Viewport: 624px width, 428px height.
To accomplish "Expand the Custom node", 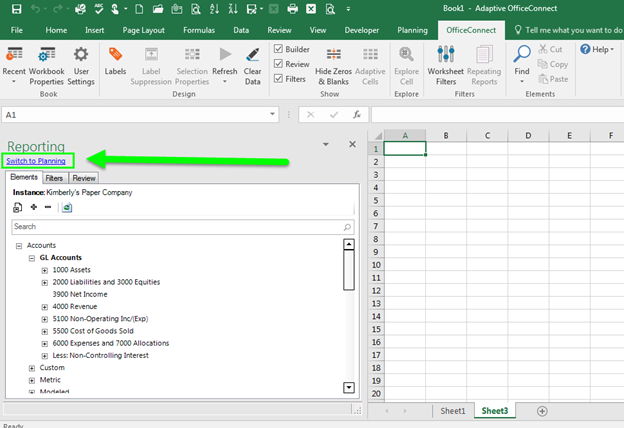I will point(31,368).
